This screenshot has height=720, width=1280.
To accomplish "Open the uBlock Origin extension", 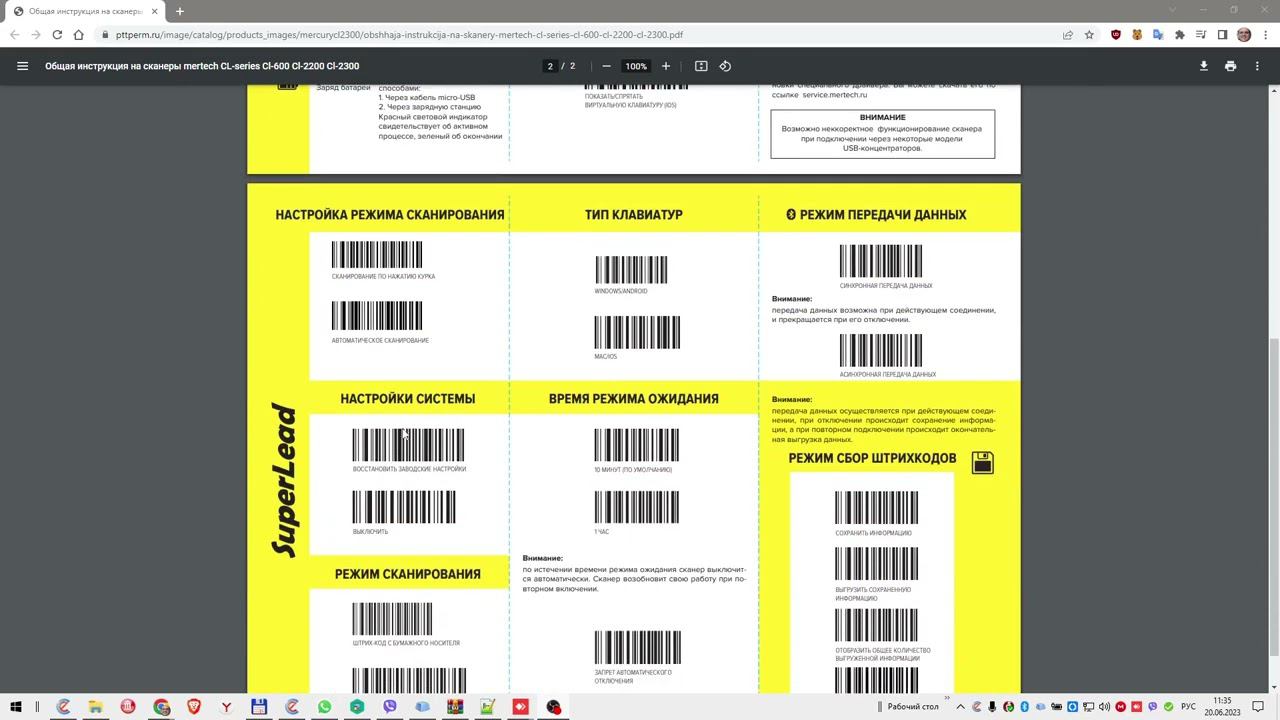I will (1116, 34).
